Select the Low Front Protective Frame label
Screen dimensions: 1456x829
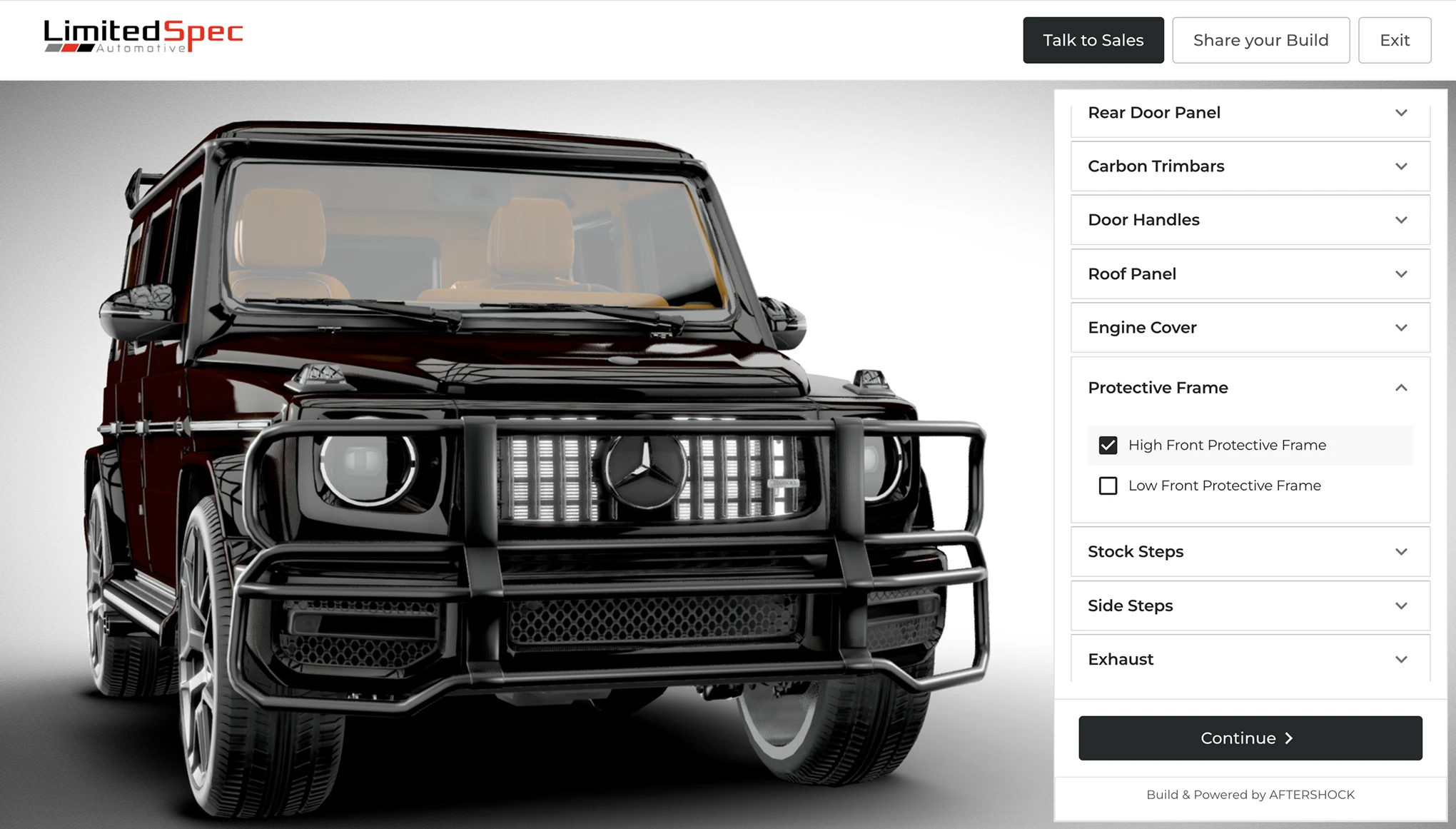1225,486
